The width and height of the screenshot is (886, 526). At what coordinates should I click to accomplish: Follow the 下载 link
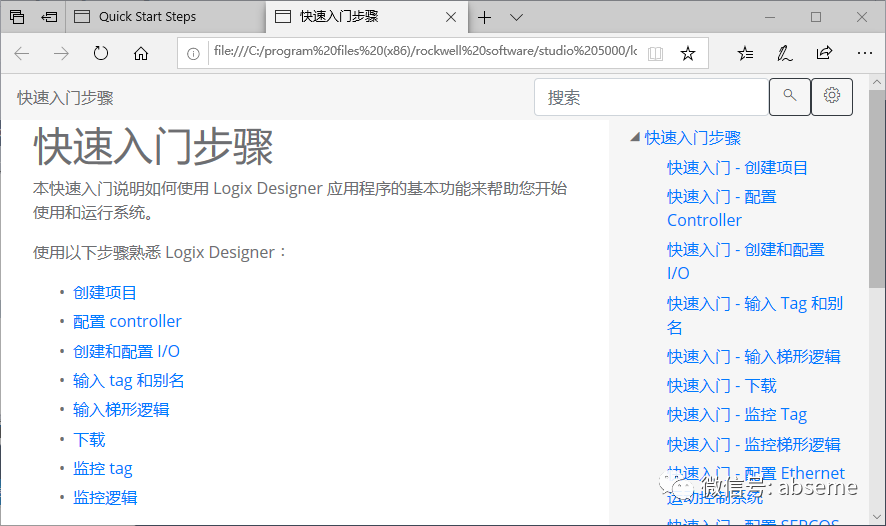[x=89, y=440]
